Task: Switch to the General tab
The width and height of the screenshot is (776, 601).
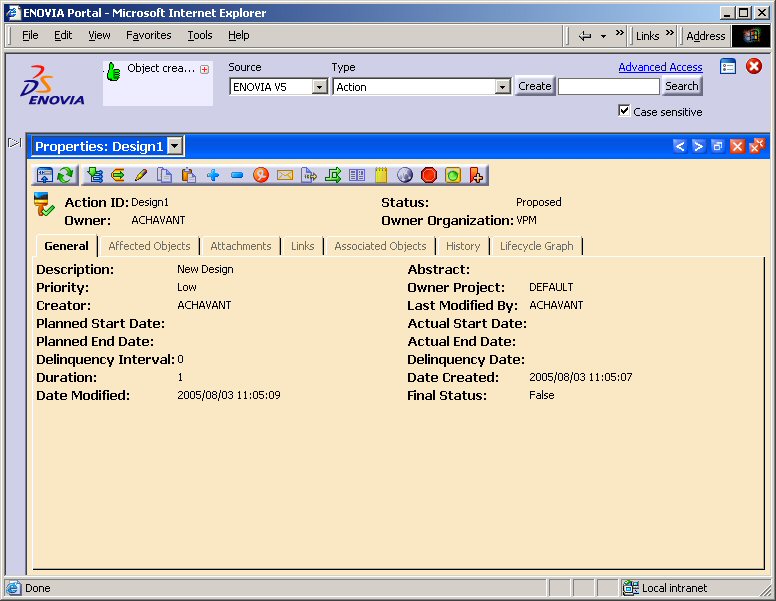Action: click(66, 246)
